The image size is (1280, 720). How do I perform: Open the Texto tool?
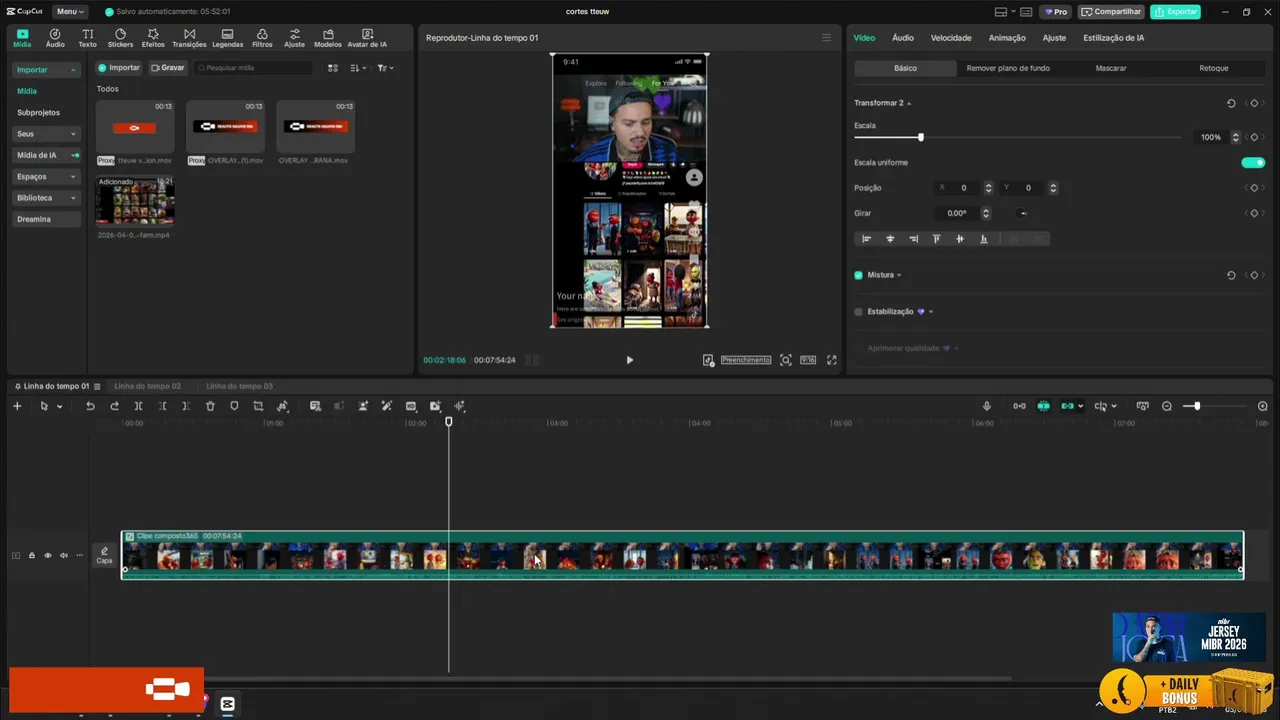point(88,38)
